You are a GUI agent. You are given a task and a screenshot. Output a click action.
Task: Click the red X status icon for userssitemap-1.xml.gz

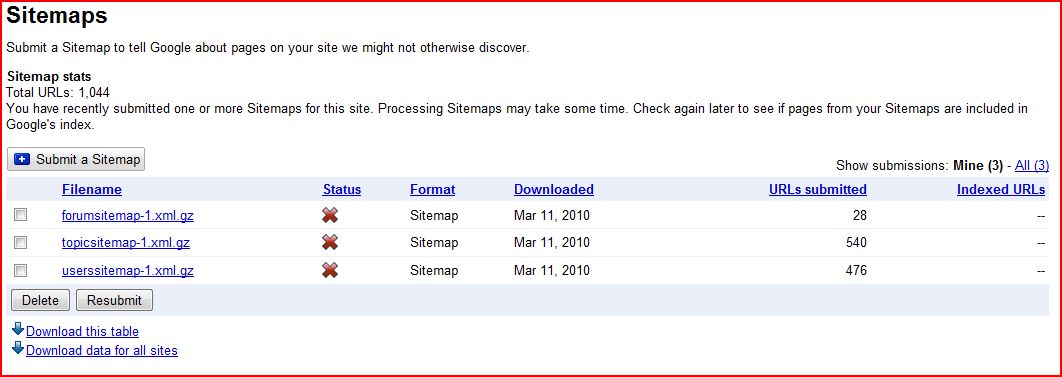point(330,271)
